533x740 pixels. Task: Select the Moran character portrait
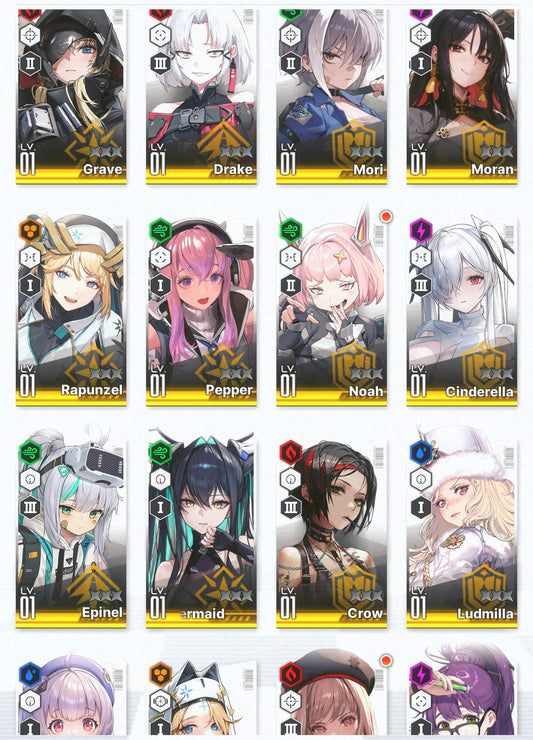(462, 96)
